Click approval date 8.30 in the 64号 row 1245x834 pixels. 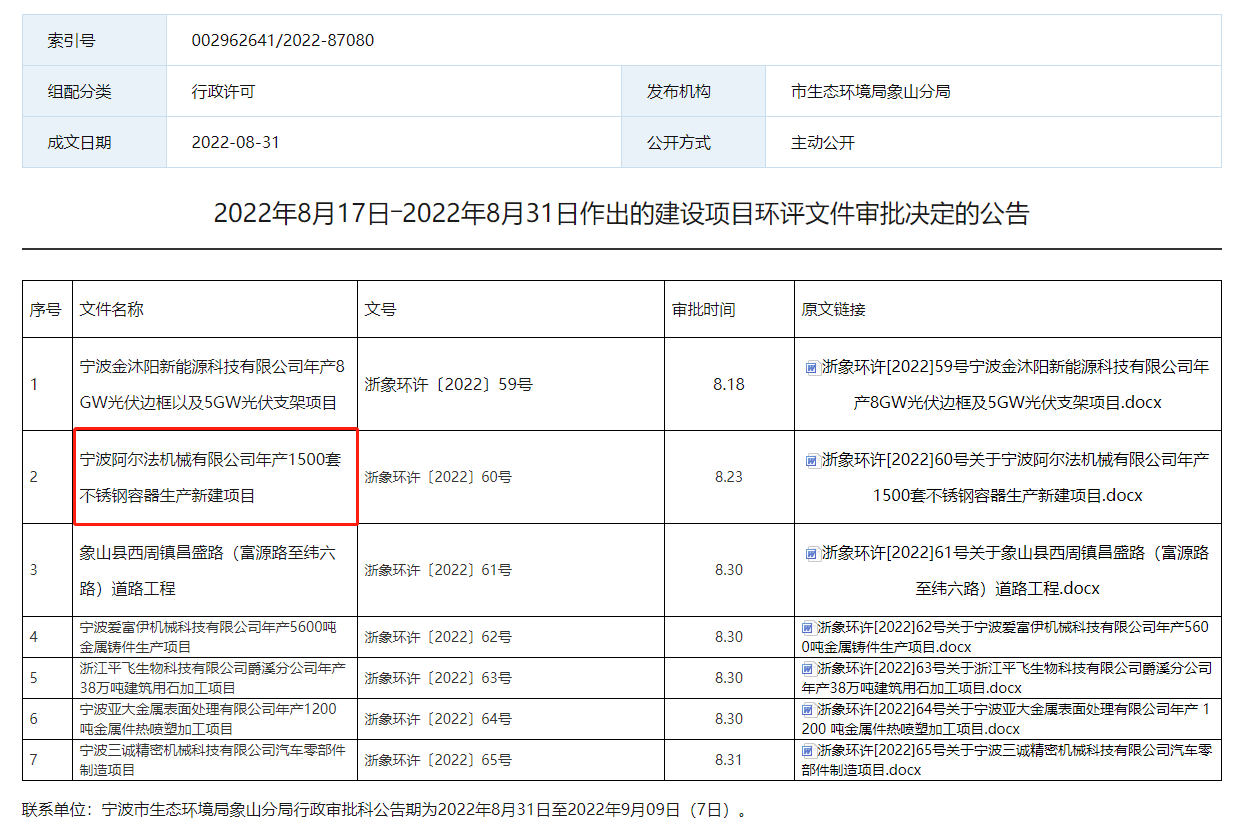729,719
